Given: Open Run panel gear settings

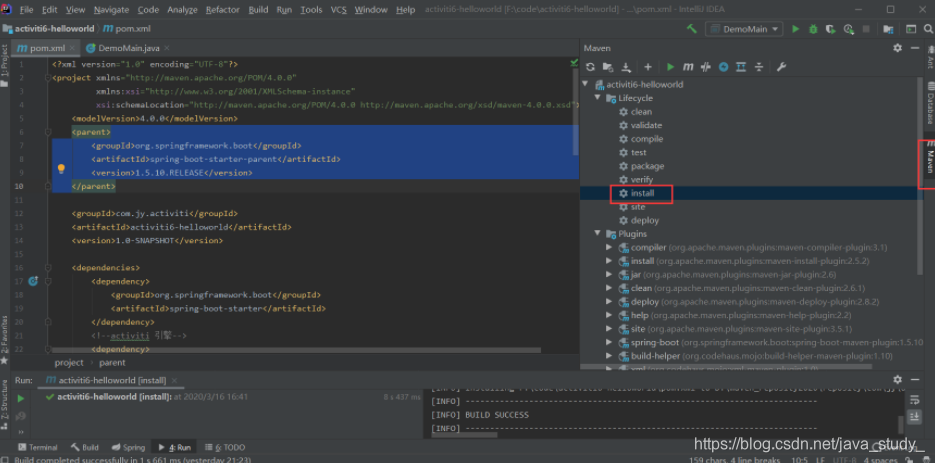Looking at the screenshot, I should (897, 379).
